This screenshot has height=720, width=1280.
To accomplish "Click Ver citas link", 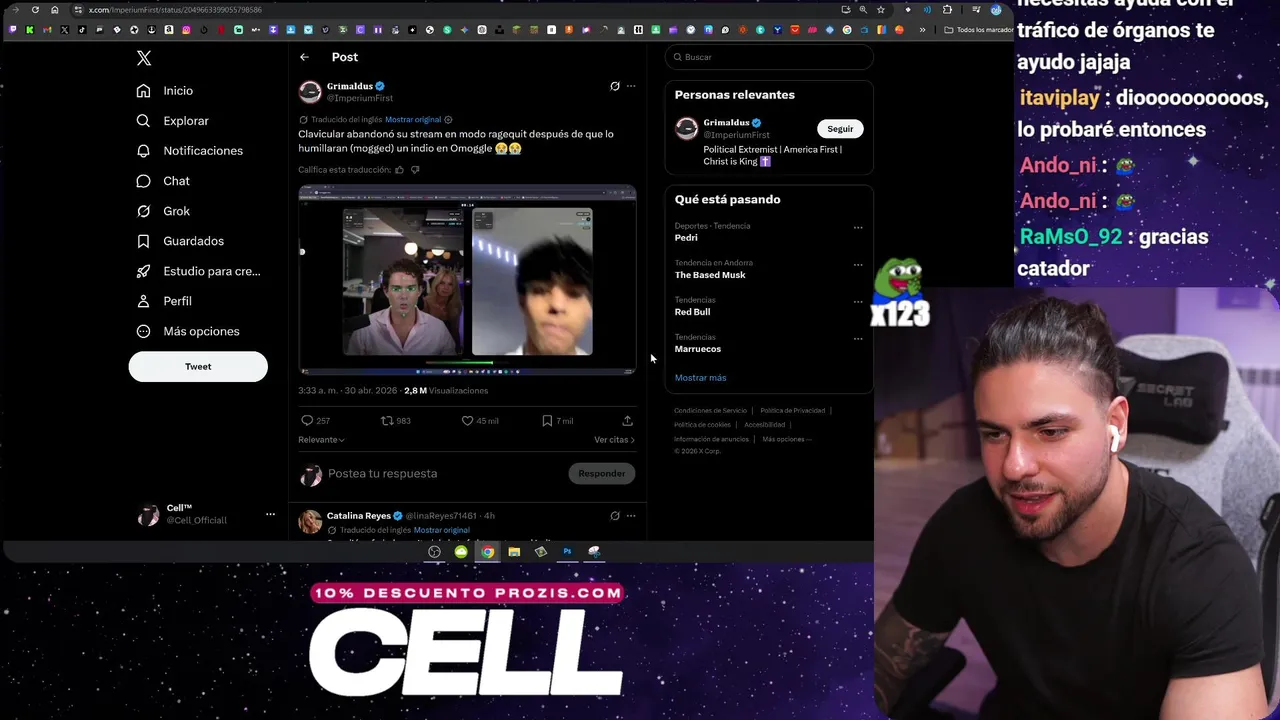I will tap(614, 440).
